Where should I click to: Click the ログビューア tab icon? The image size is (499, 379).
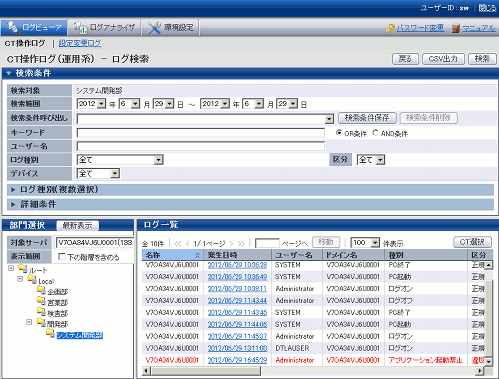click(13, 27)
